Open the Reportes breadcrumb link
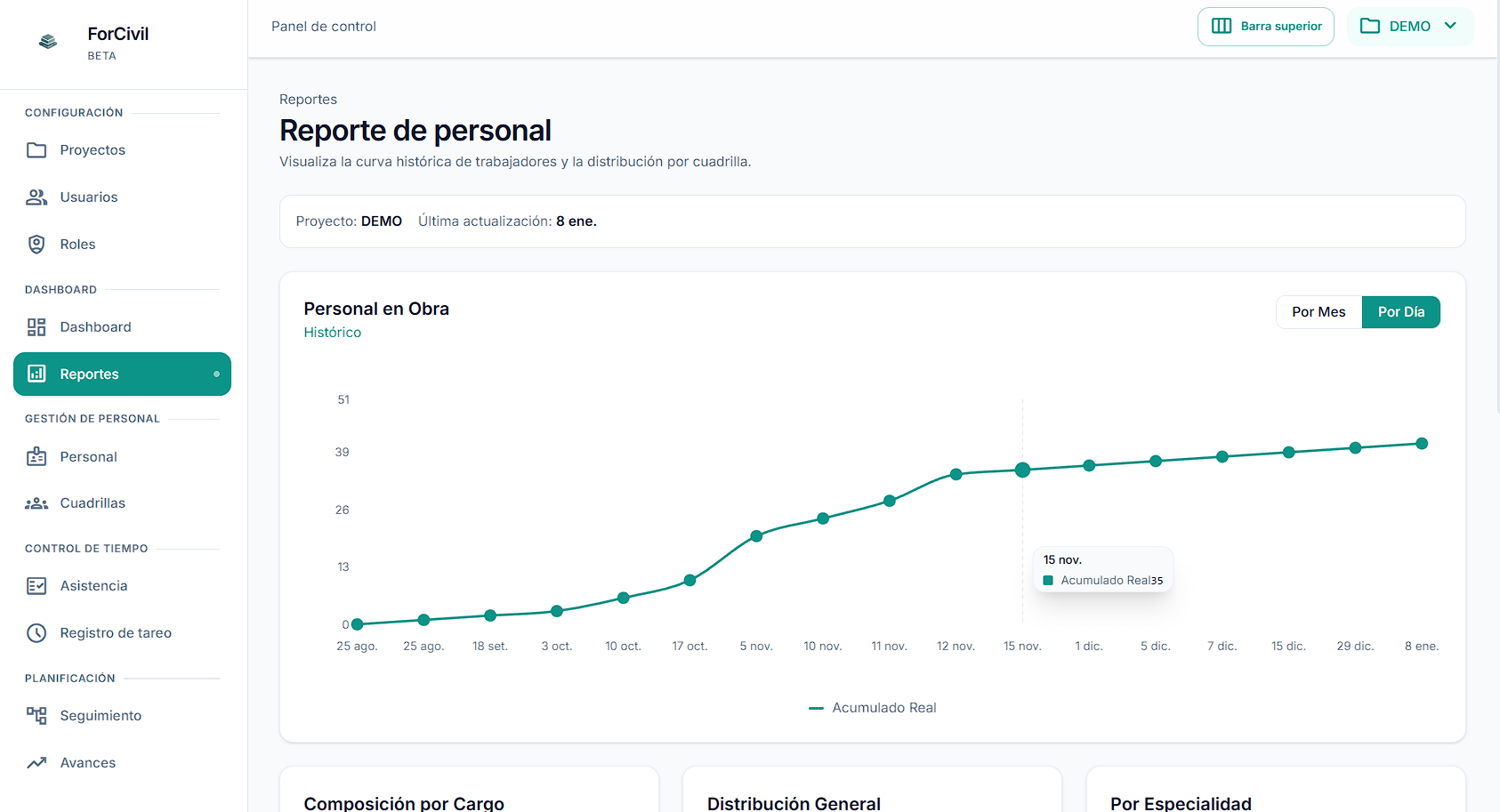Screen dimensions: 1500x812 (x=308, y=99)
